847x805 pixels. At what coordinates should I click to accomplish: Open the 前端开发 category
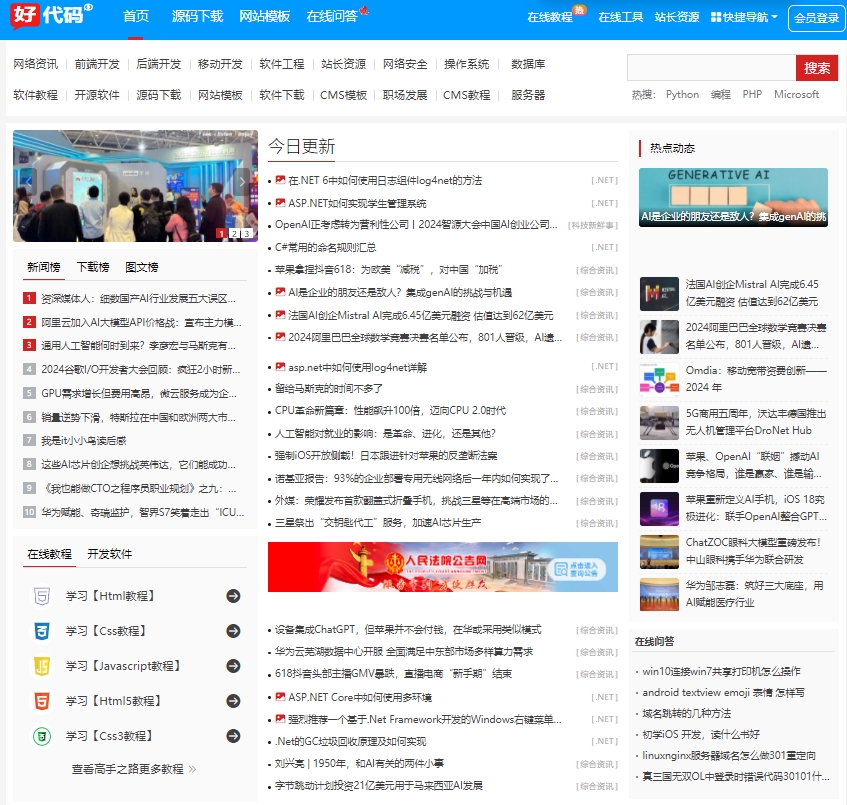pos(97,64)
